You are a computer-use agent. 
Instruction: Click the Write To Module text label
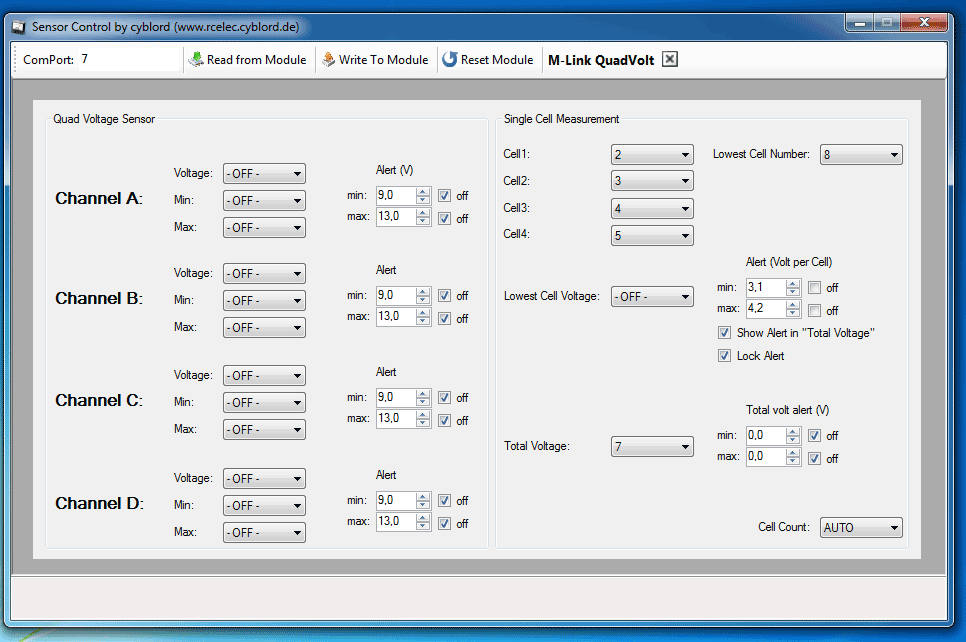pos(383,60)
